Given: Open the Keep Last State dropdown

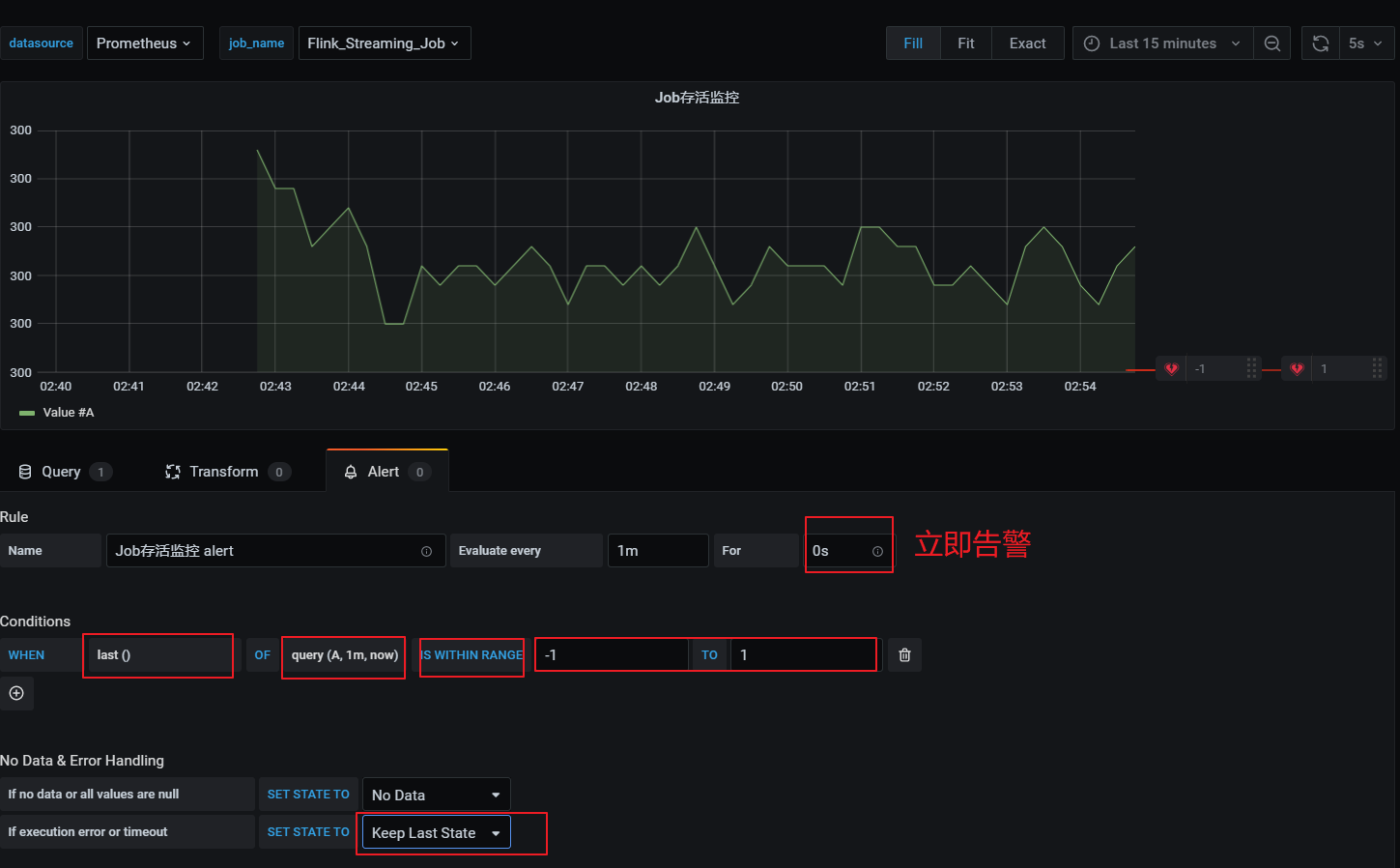Looking at the screenshot, I should click(x=436, y=832).
